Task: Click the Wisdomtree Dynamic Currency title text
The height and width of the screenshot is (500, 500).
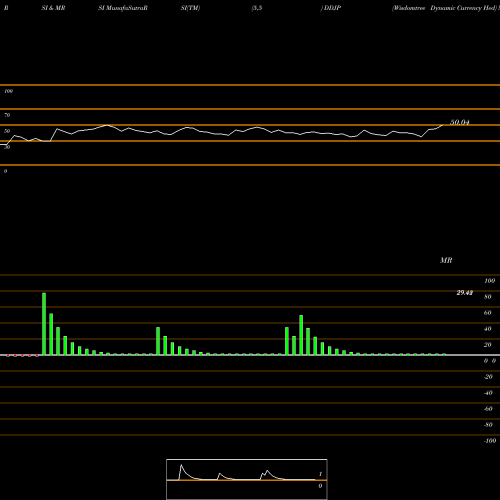Action: (x=446, y=8)
